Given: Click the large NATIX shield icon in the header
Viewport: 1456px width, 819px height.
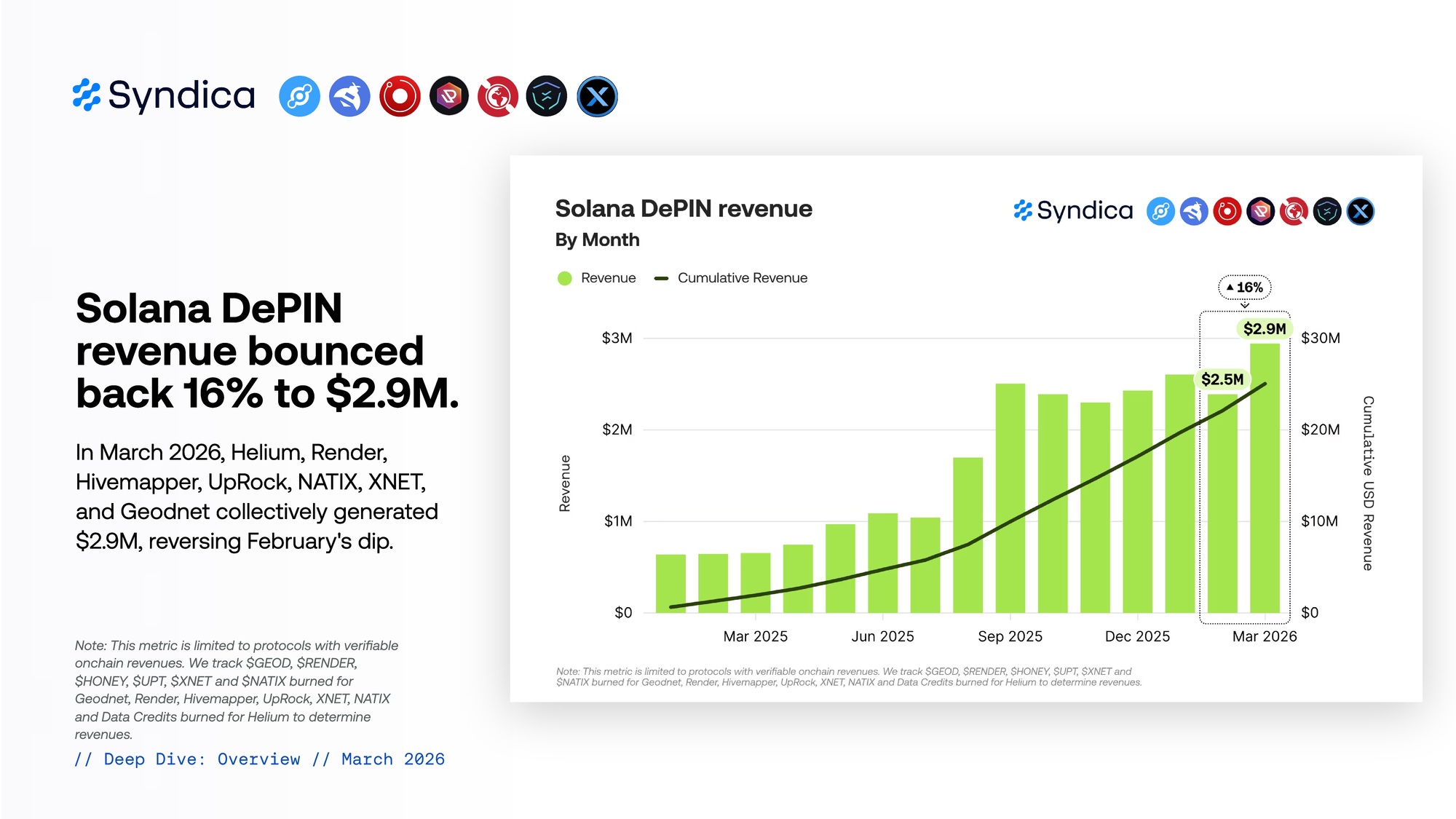Looking at the screenshot, I should pos(547,96).
